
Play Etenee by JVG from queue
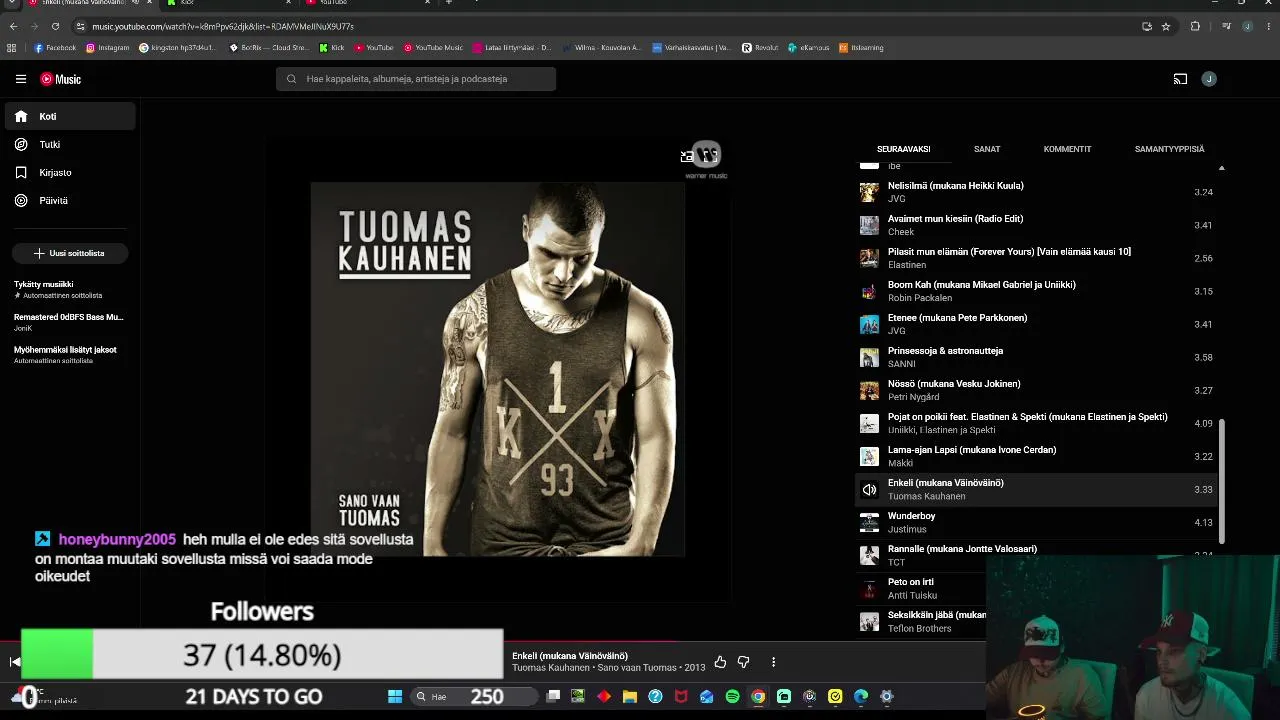pos(1038,324)
